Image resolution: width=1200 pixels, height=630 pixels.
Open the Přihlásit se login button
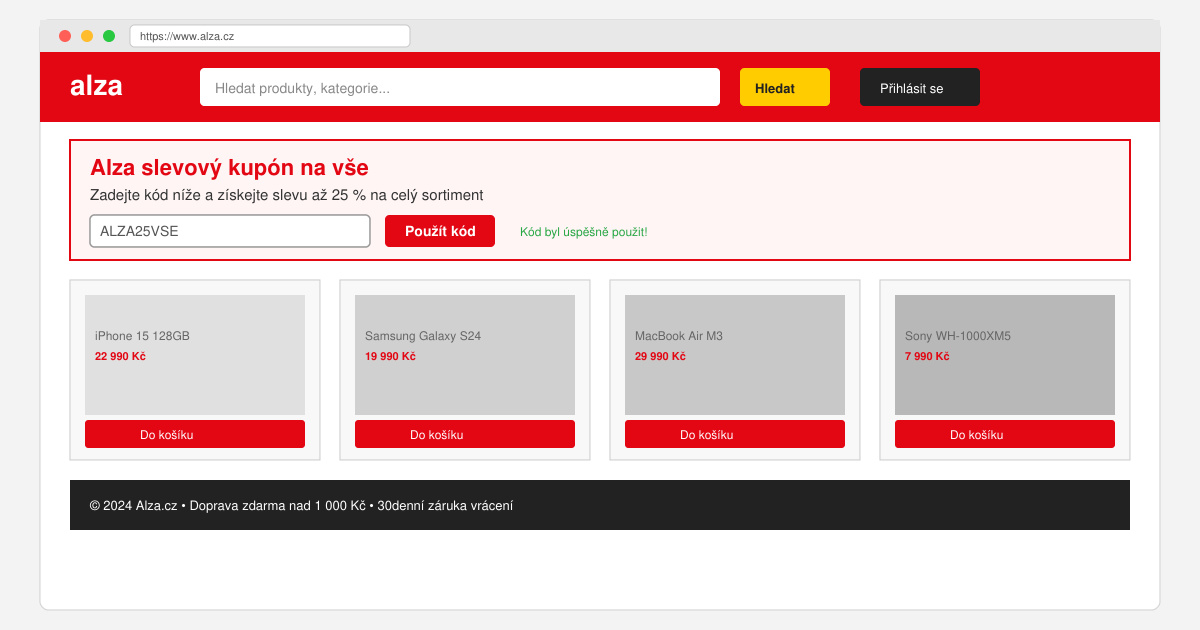[920, 87]
